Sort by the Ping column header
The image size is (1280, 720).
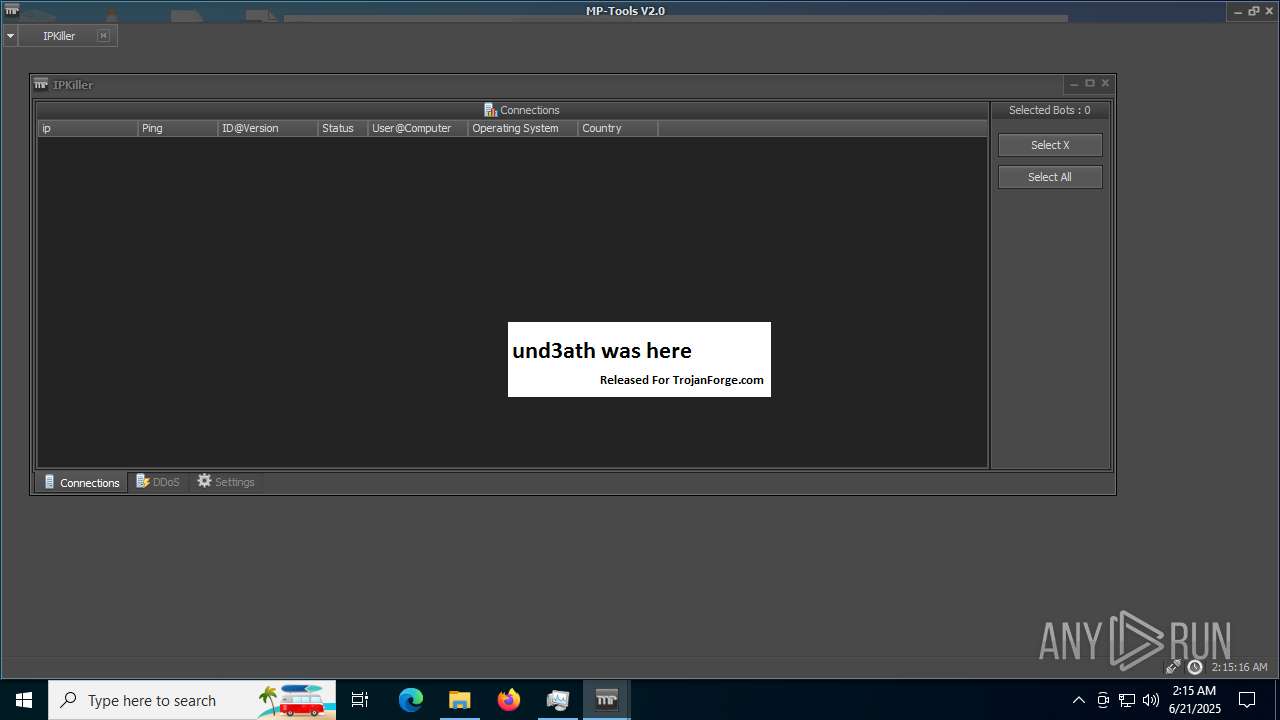pos(178,128)
